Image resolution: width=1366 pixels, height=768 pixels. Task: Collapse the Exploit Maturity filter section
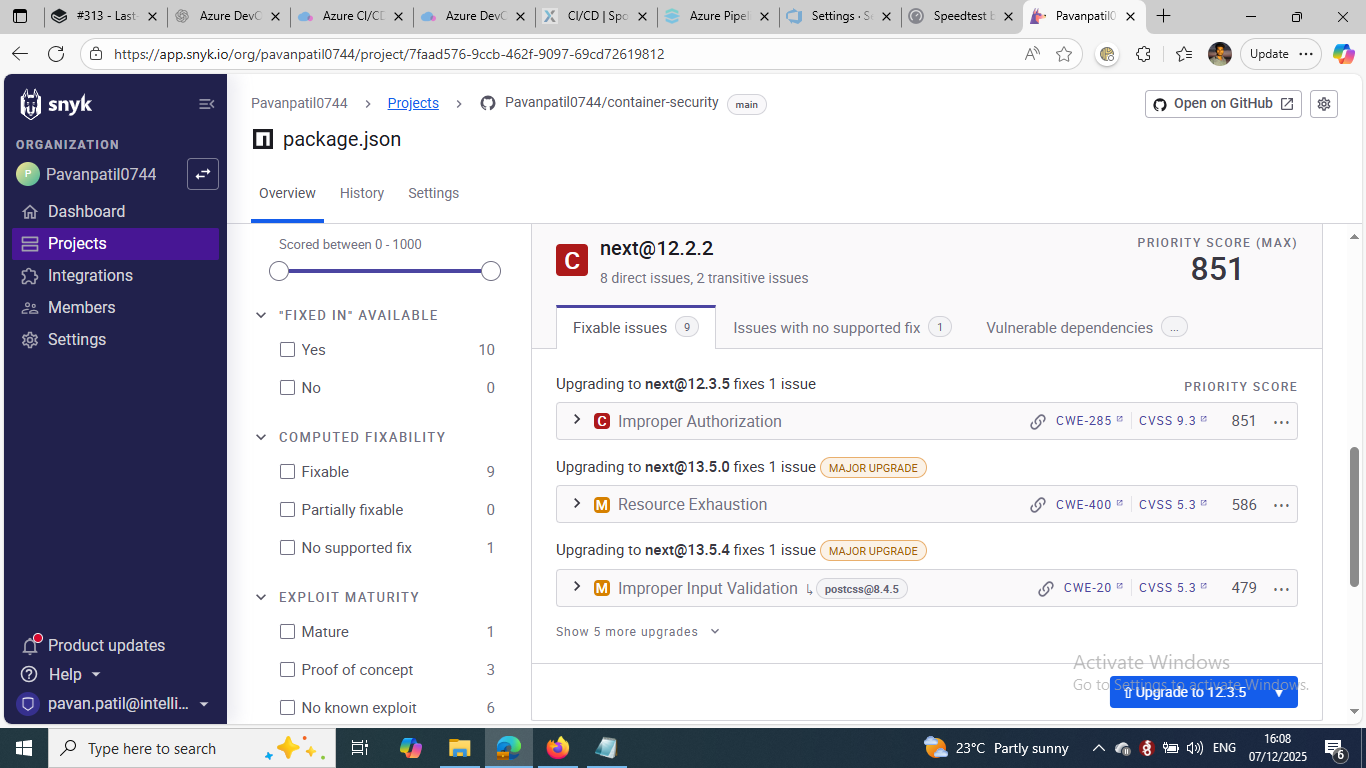click(261, 597)
